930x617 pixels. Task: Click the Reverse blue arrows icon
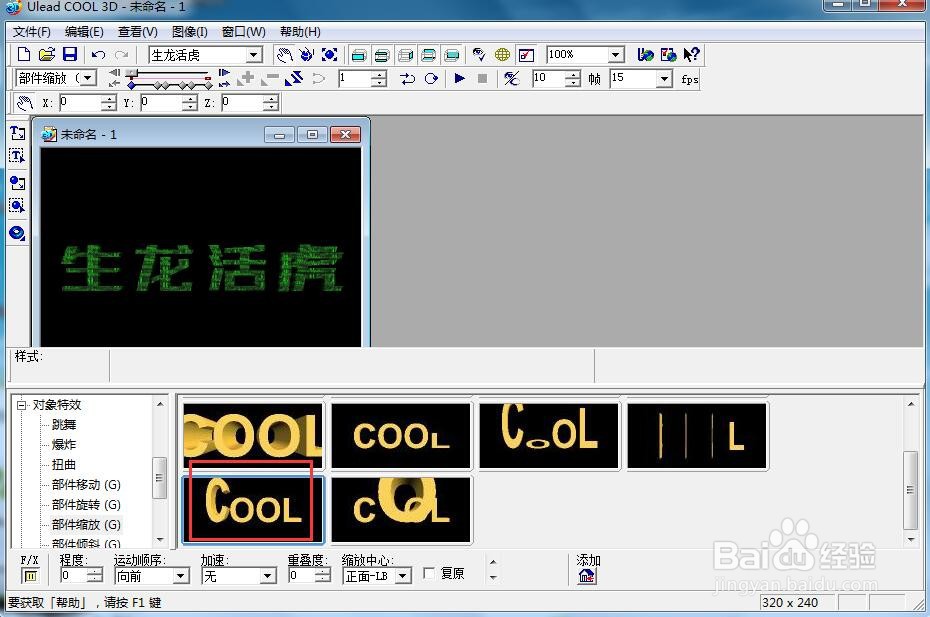(x=294, y=78)
